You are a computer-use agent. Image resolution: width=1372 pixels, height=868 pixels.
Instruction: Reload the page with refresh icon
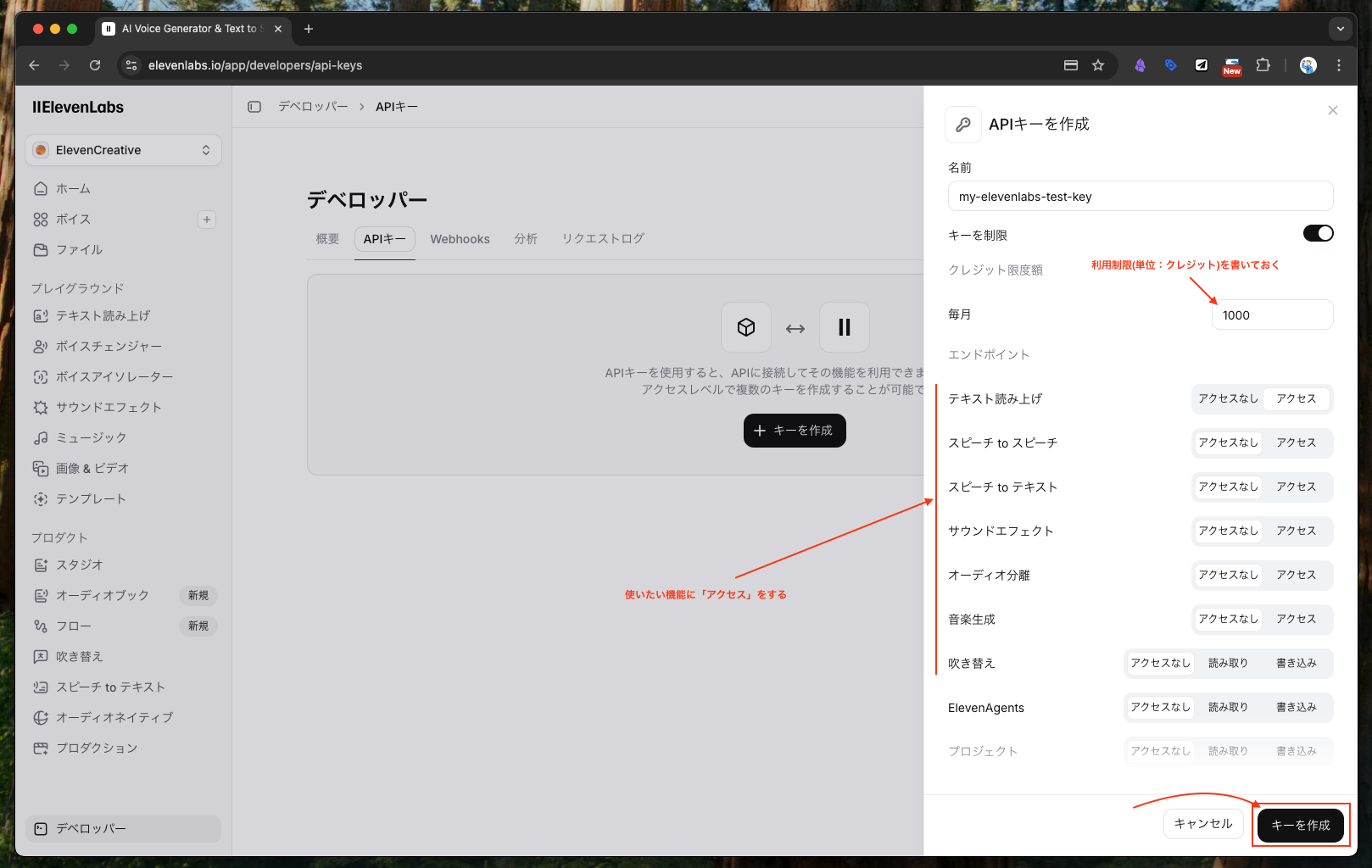pyautogui.click(x=95, y=65)
